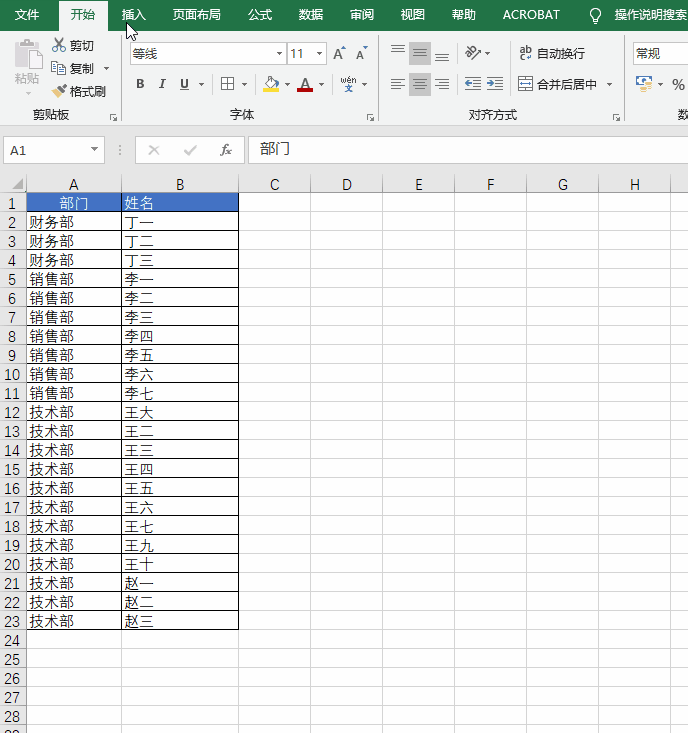Switch to the View (视图) tab
The height and width of the screenshot is (733, 688).
point(413,15)
